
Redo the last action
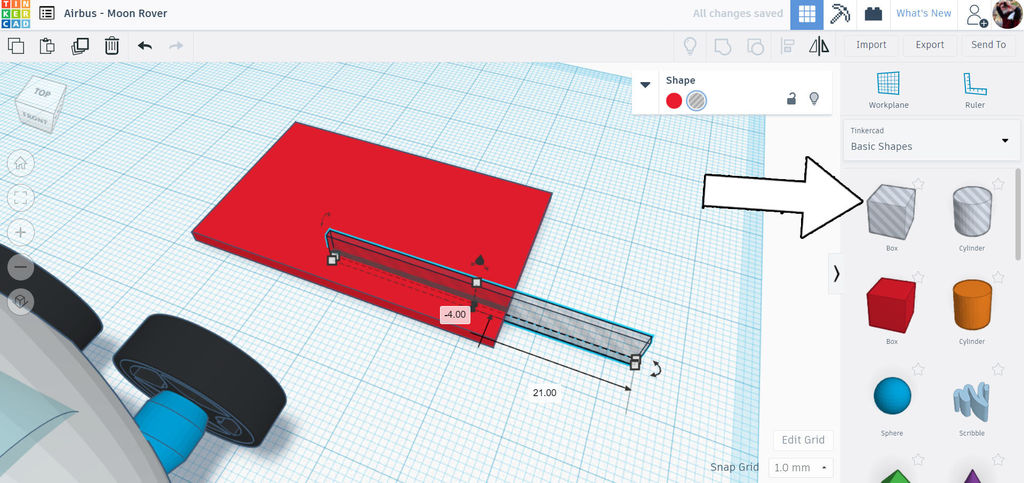click(x=176, y=46)
